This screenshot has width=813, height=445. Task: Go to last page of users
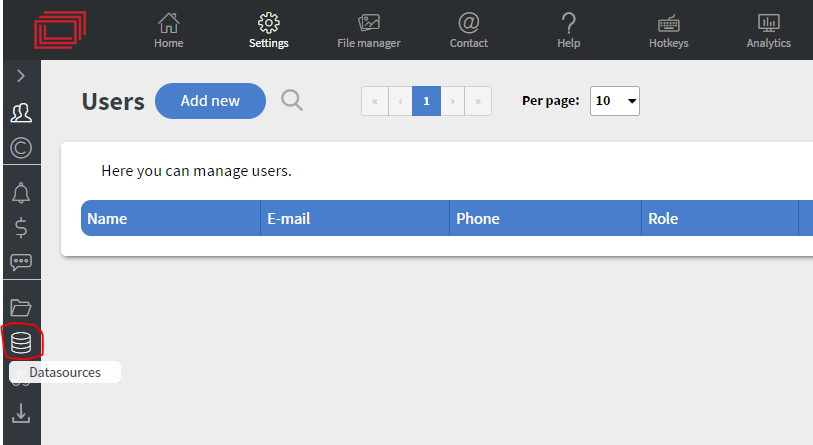478,101
